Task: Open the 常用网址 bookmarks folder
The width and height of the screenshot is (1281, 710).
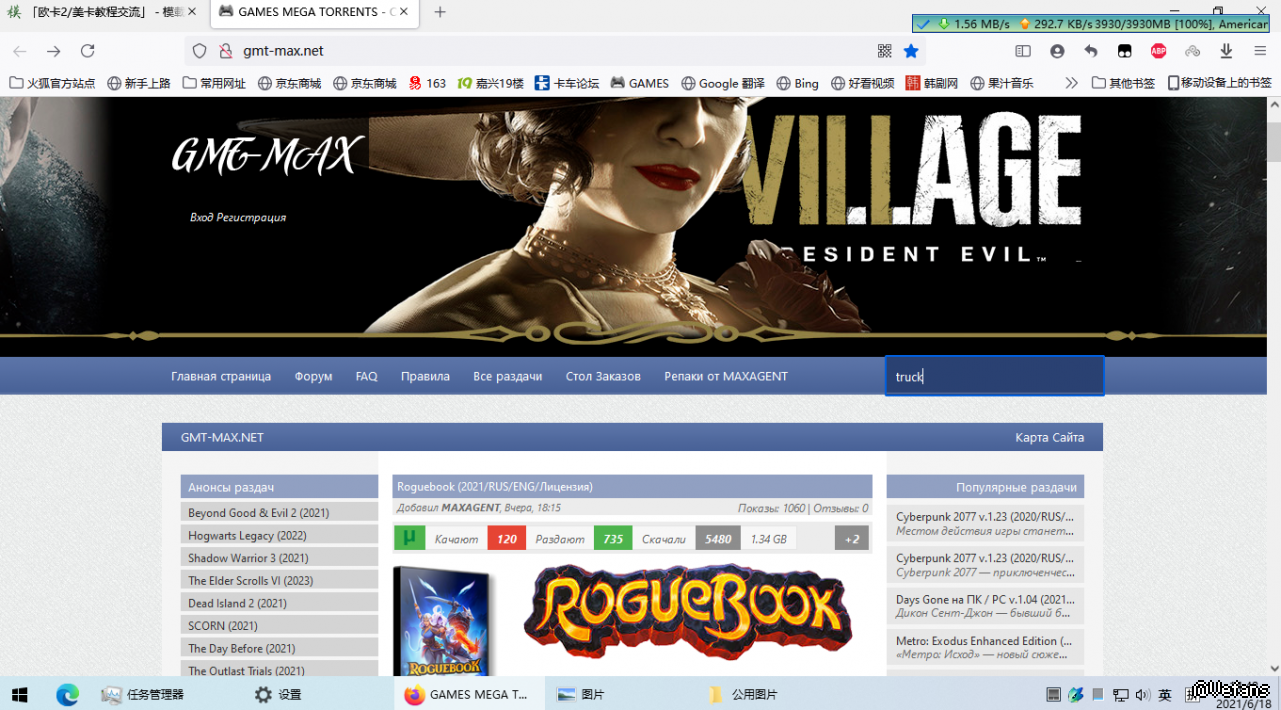Action: [x=214, y=83]
